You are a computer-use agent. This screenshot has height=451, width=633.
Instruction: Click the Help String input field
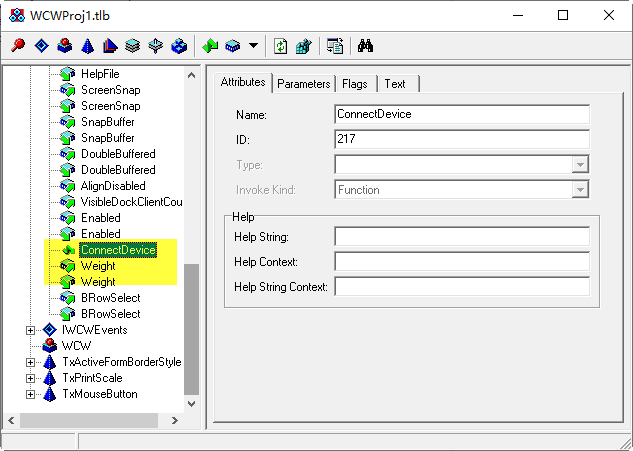(x=462, y=236)
